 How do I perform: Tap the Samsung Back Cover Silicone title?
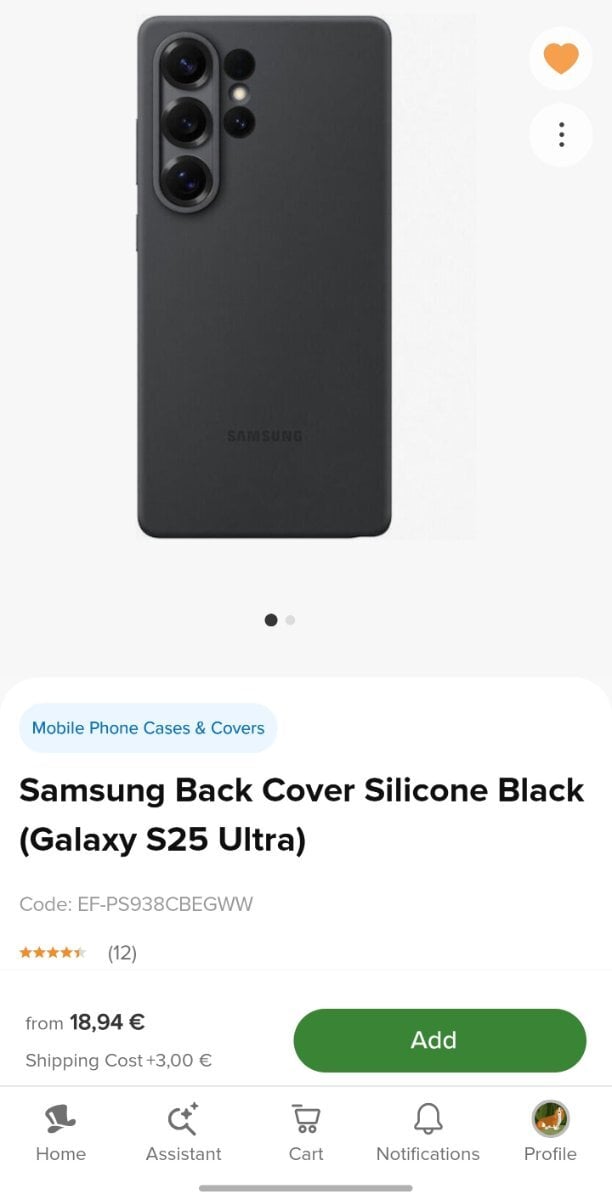tap(301, 815)
